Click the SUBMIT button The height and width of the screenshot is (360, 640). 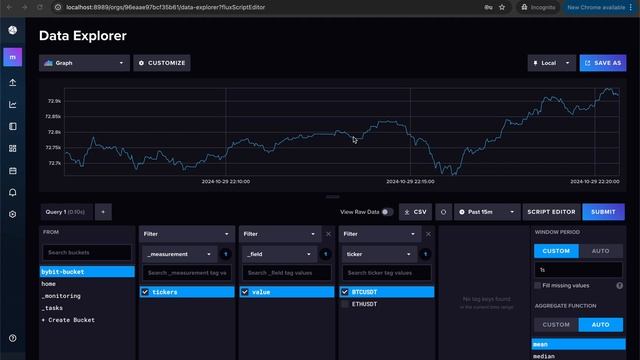pos(603,212)
